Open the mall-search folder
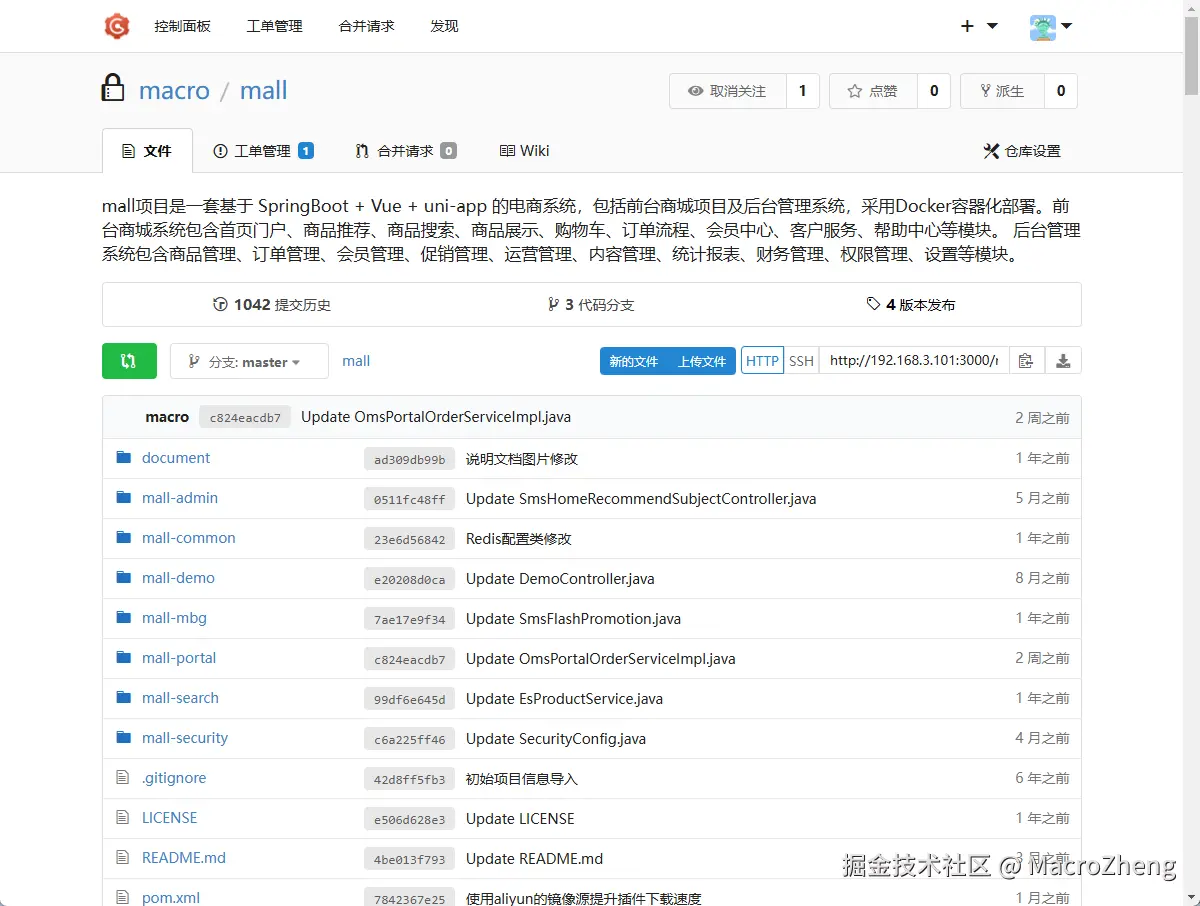This screenshot has width=1200, height=906. coord(180,698)
